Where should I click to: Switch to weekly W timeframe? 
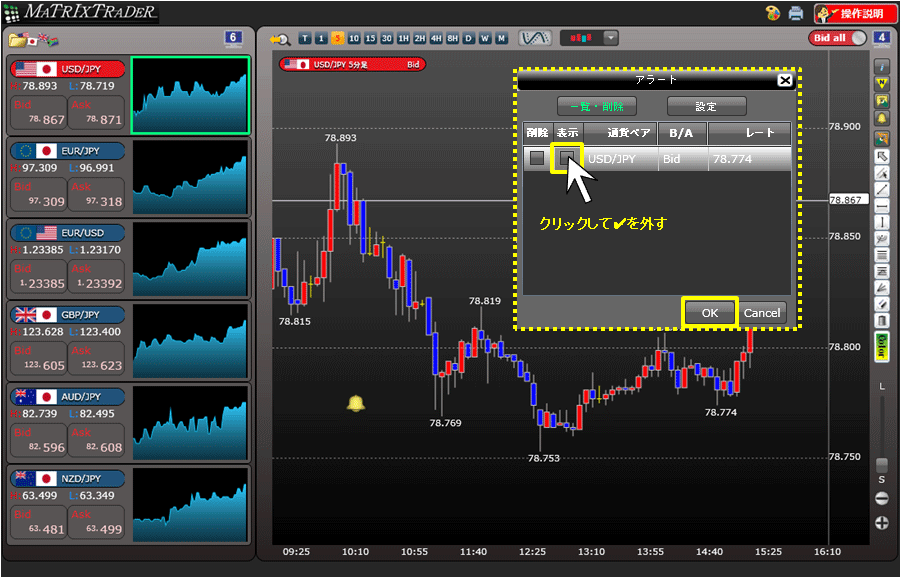(x=486, y=38)
